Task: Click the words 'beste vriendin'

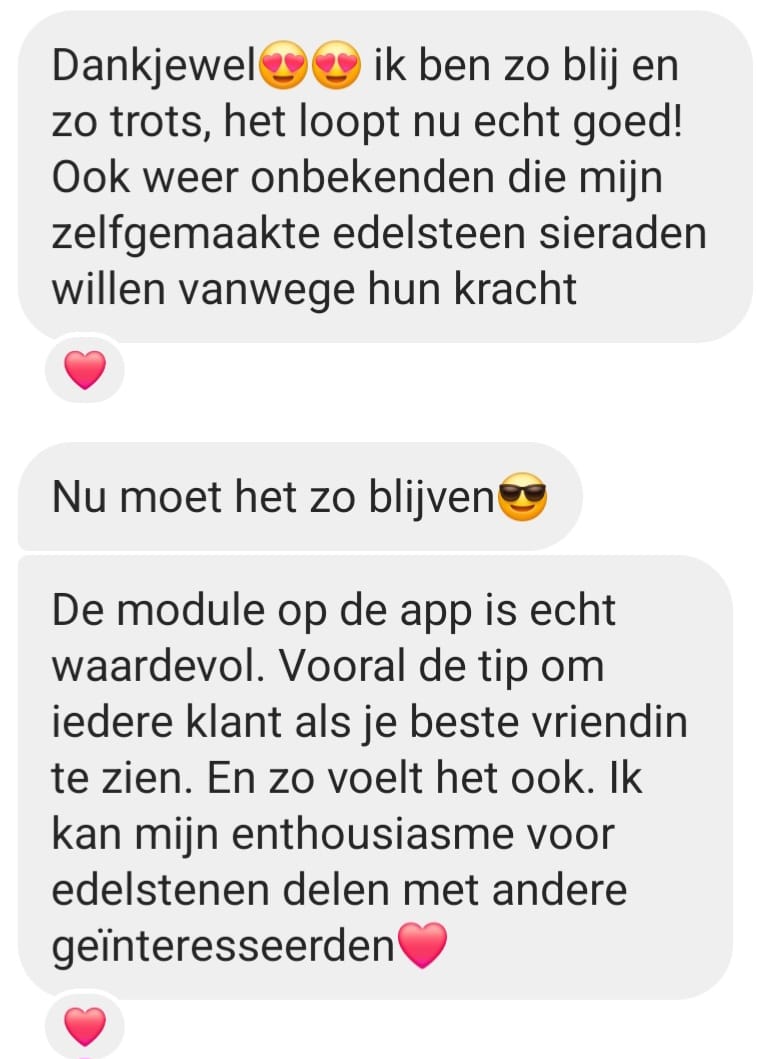Action: pyautogui.click(x=548, y=722)
